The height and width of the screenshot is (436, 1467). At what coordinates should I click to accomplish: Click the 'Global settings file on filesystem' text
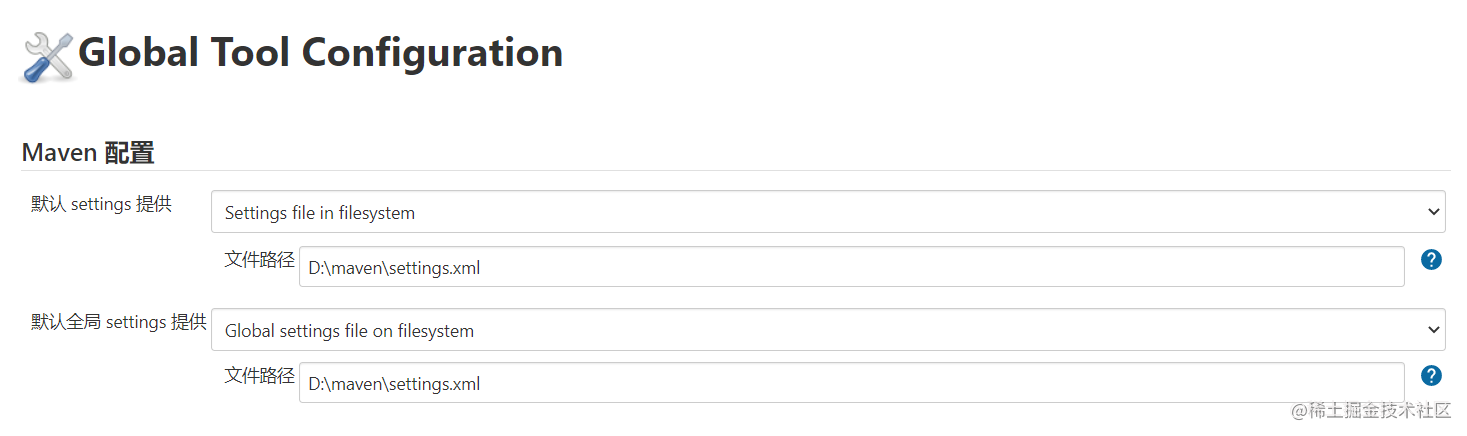349,331
